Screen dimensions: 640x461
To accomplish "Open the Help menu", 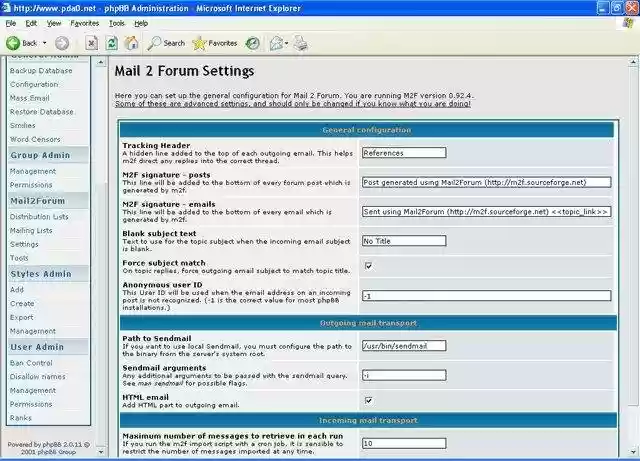I will [141, 23].
